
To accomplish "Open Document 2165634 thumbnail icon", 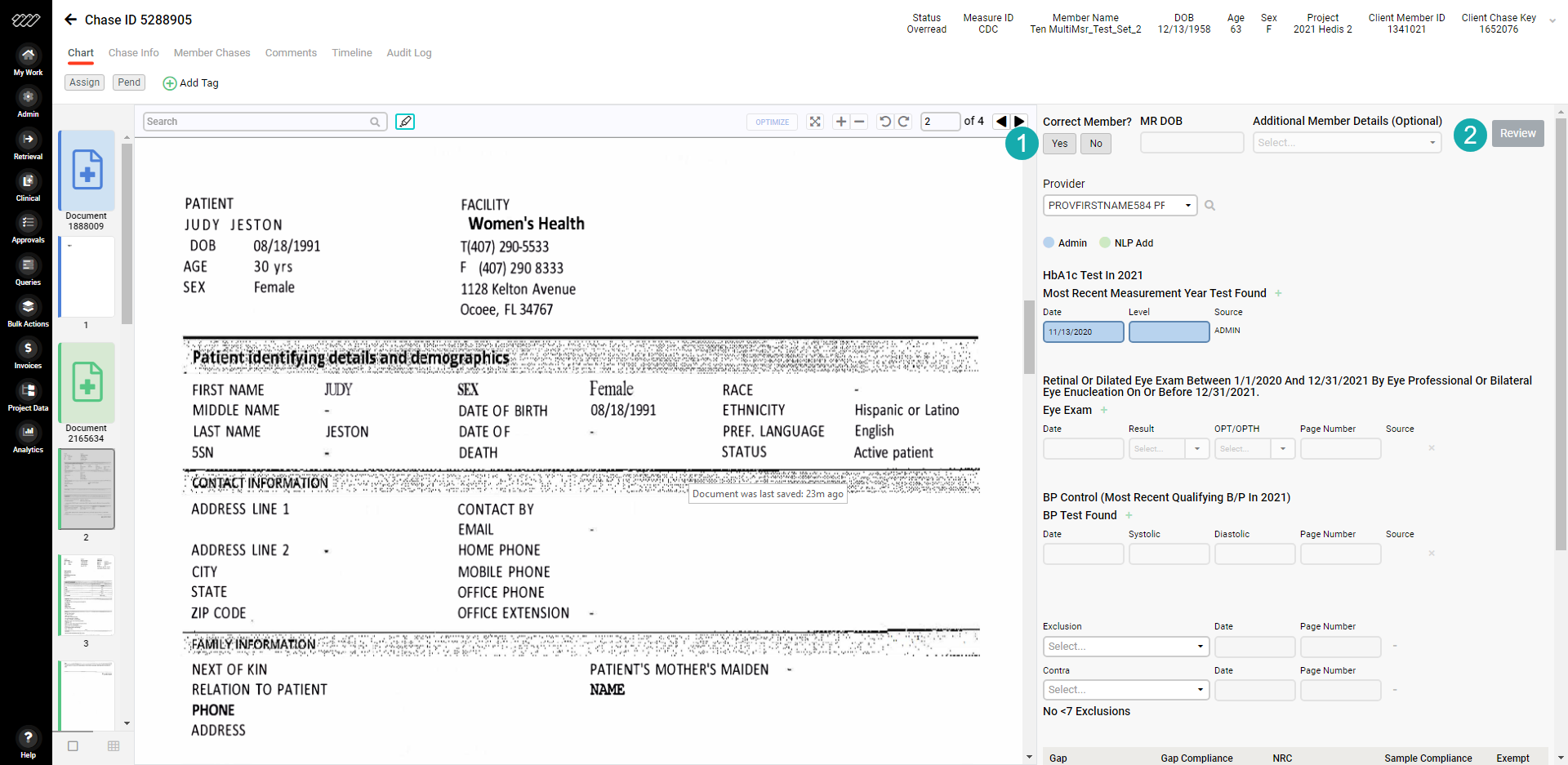I will (x=87, y=383).
